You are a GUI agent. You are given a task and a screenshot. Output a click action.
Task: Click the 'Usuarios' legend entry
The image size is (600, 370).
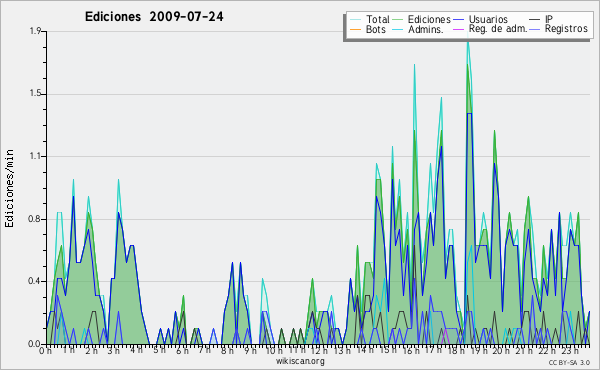[x=488, y=19]
